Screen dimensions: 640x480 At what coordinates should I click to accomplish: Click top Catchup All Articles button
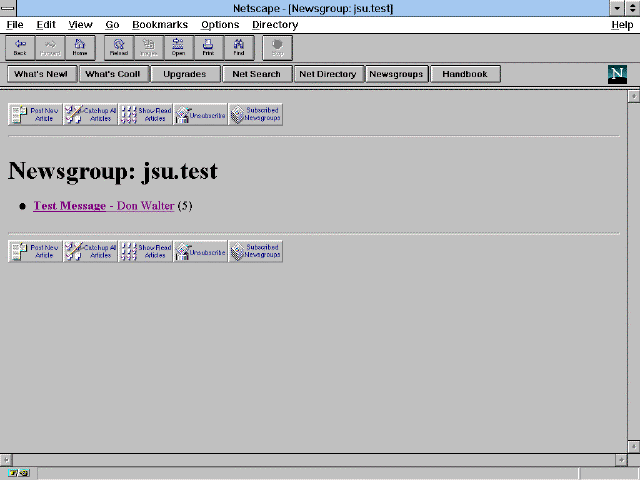click(90, 114)
